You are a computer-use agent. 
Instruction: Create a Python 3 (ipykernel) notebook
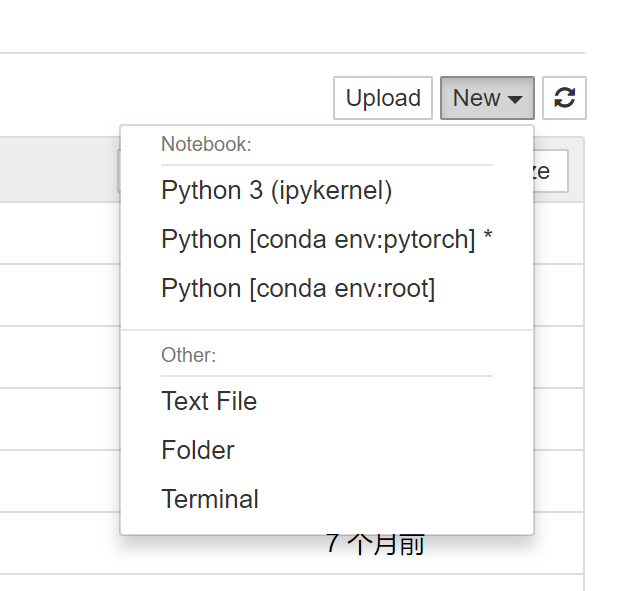pyautogui.click(x=276, y=190)
